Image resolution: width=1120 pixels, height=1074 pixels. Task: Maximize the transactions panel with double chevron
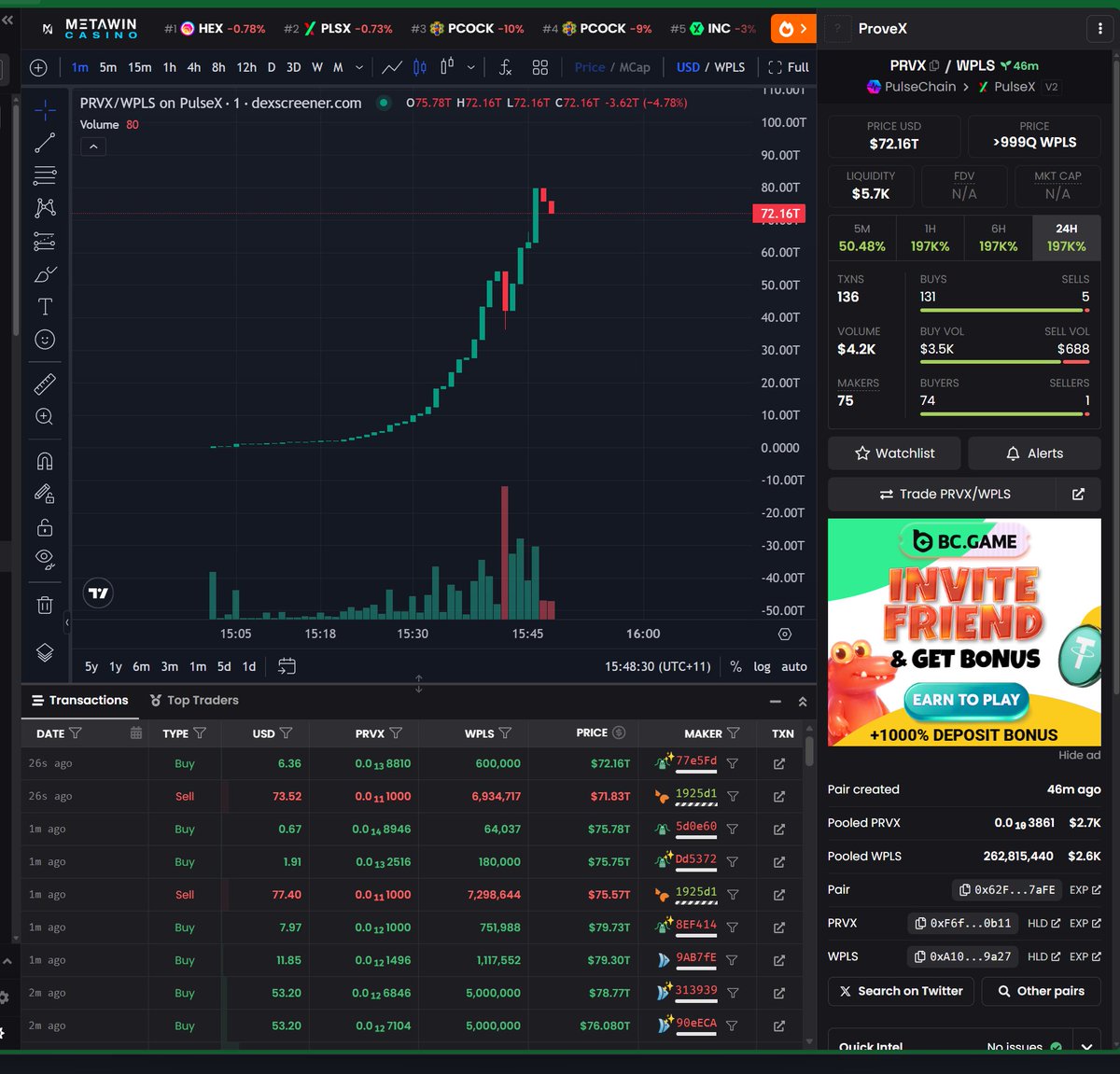pyautogui.click(x=803, y=701)
